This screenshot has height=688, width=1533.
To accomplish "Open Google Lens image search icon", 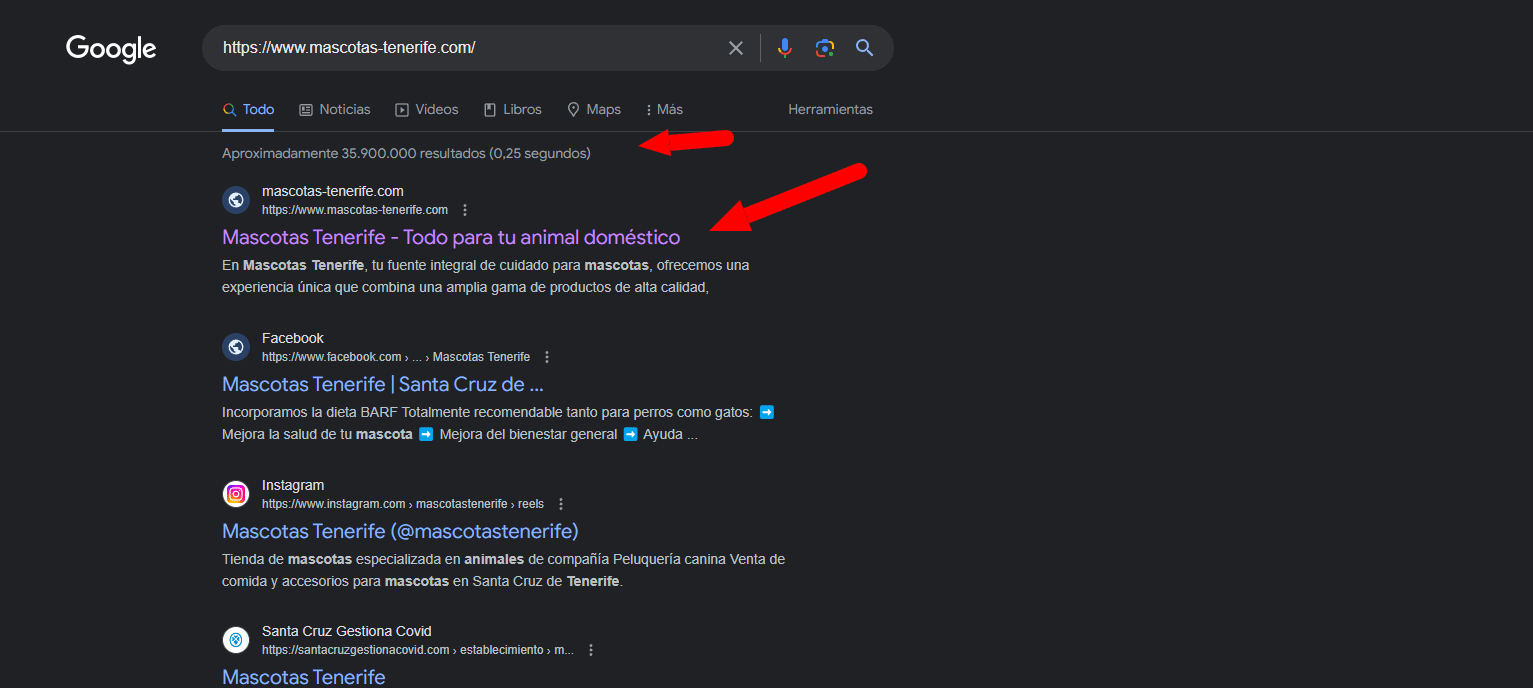I will tap(824, 48).
